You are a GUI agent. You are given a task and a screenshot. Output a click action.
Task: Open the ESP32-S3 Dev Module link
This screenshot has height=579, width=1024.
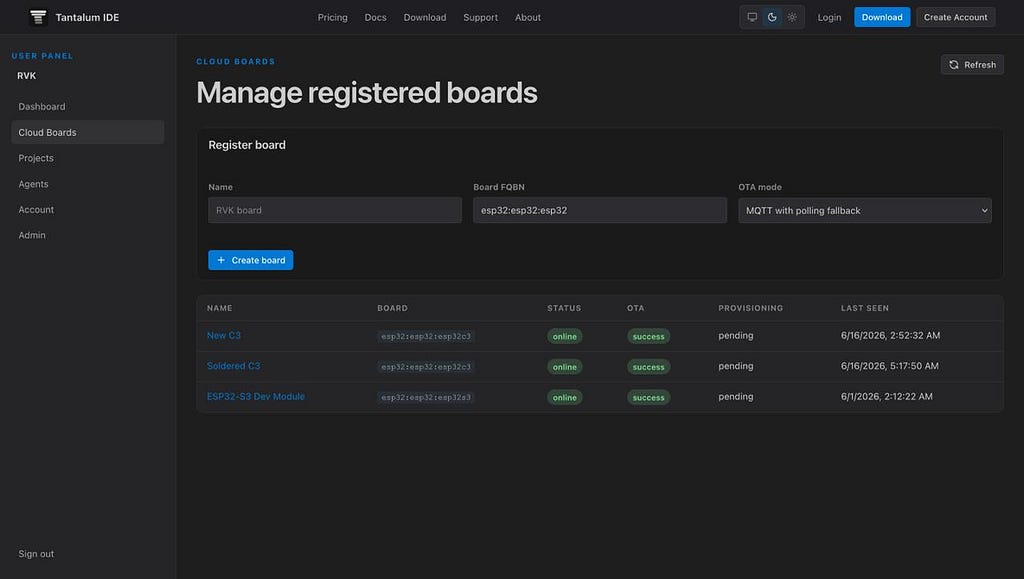coord(255,396)
